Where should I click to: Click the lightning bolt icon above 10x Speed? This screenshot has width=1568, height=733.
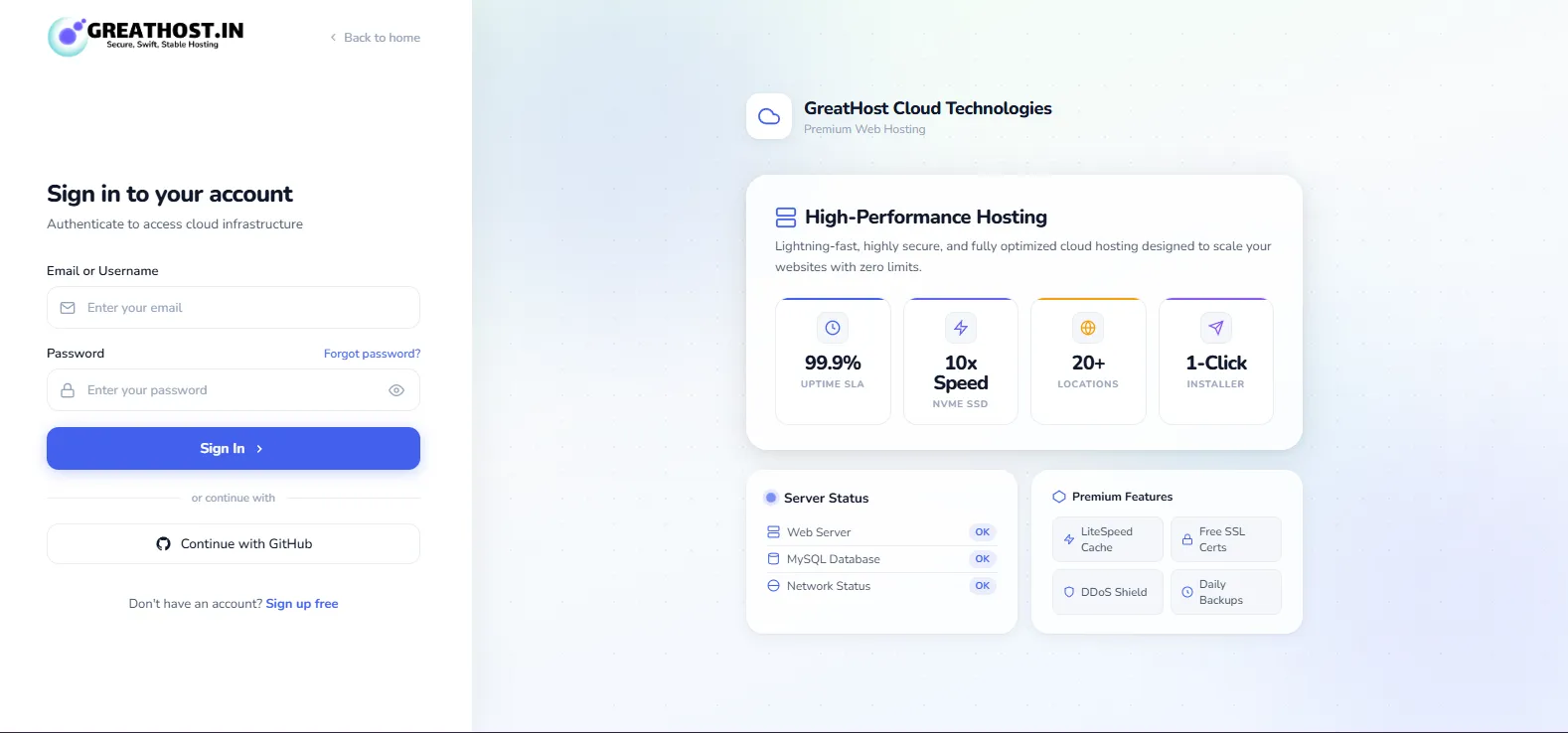click(961, 328)
